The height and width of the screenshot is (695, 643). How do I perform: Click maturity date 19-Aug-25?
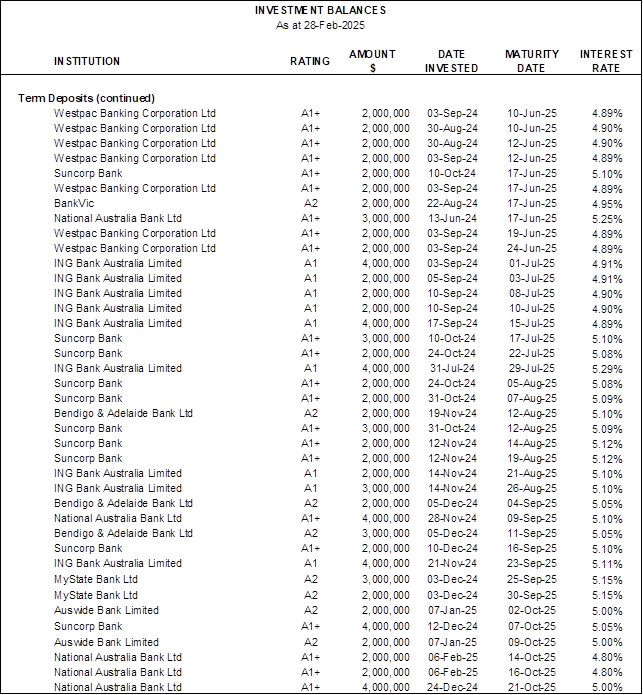(x=532, y=459)
